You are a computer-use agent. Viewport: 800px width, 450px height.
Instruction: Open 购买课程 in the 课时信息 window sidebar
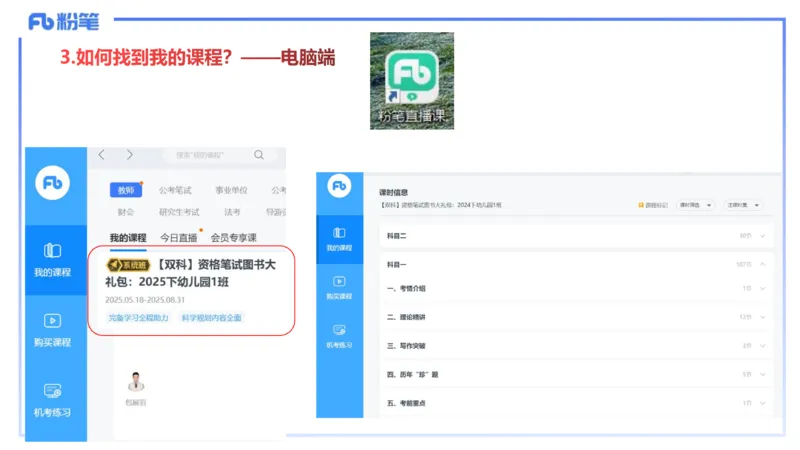[x=339, y=288]
